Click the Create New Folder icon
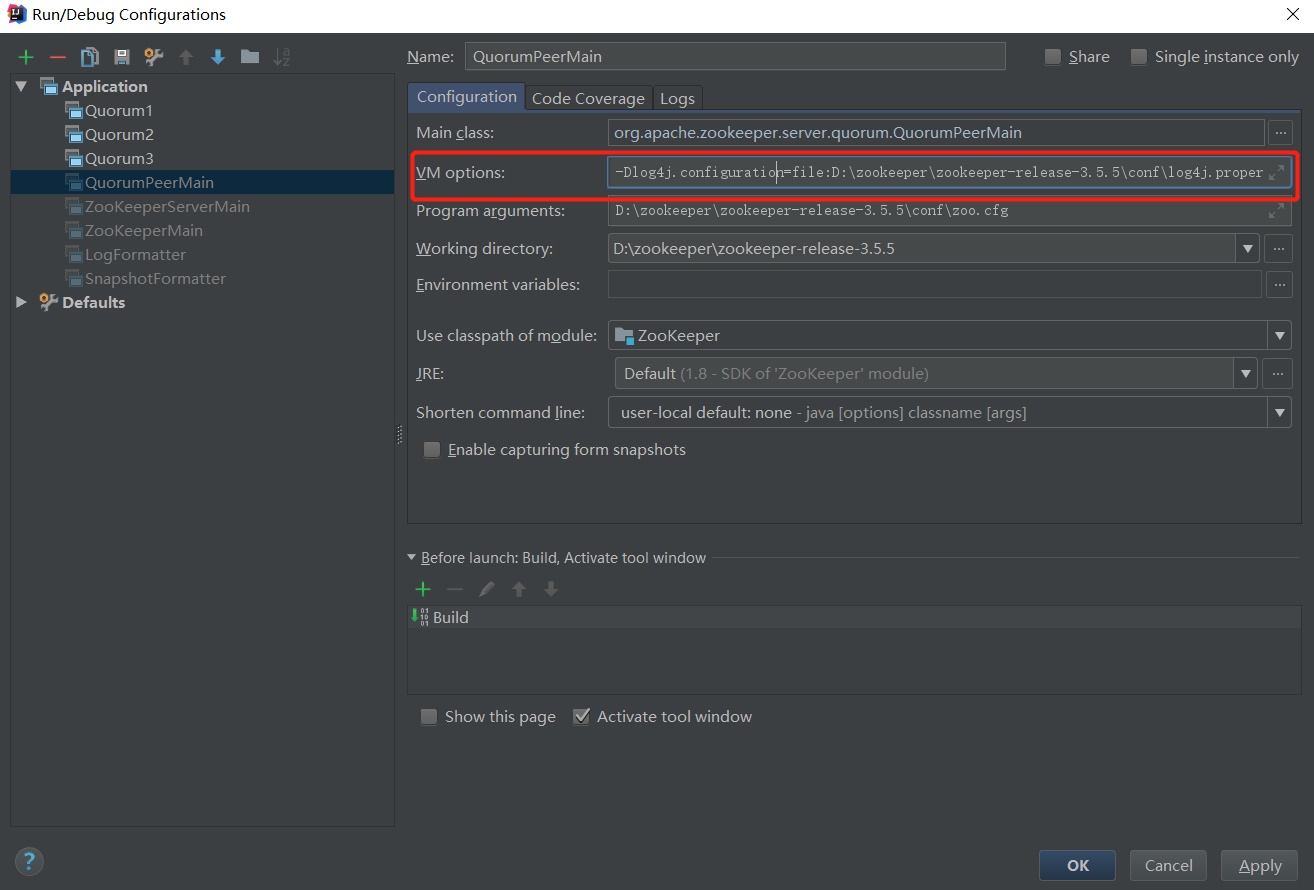 [x=250, y=57]
